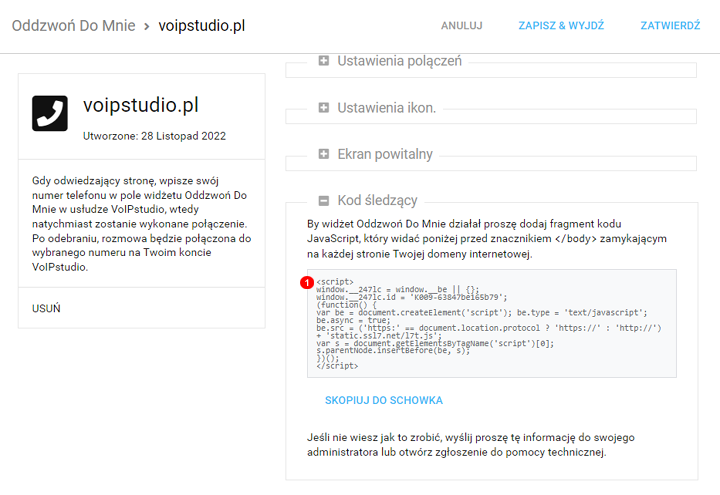720x495 pixels.
Task: Click the breadcrumb chevron arrow separator
Action: pyautogui.click(x=146, y=25)
